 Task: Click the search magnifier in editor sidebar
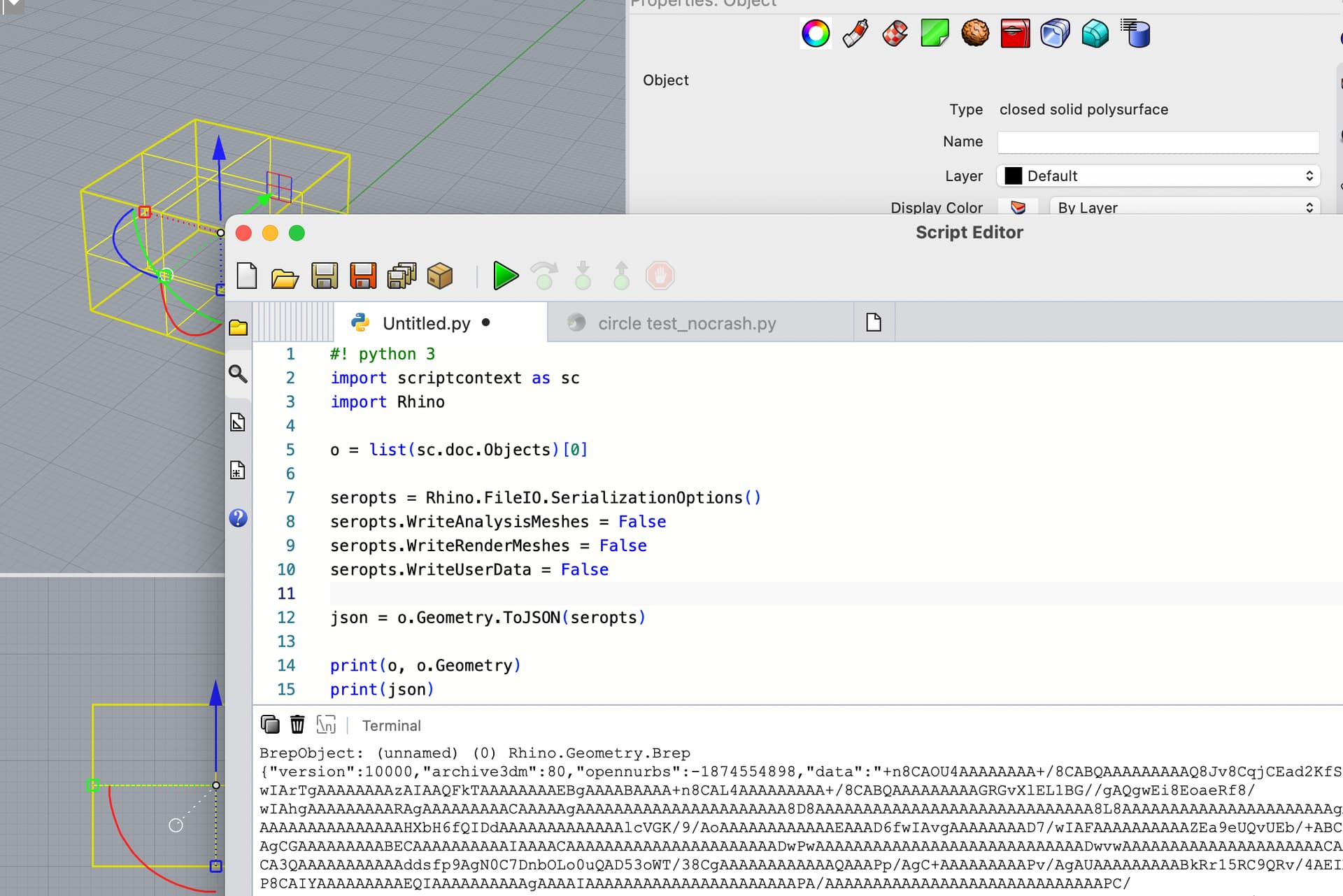click(238, 374)
